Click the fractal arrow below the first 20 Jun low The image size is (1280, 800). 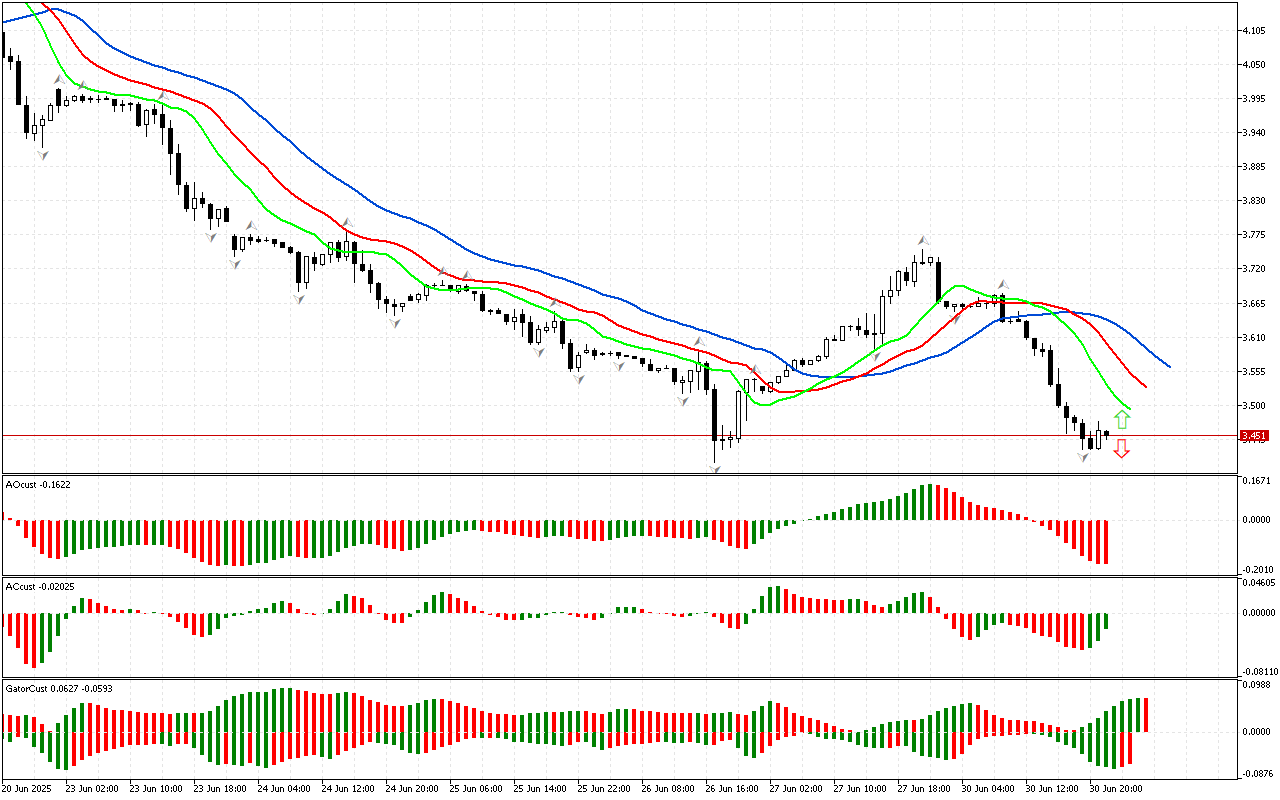click(x=42, y=155)
